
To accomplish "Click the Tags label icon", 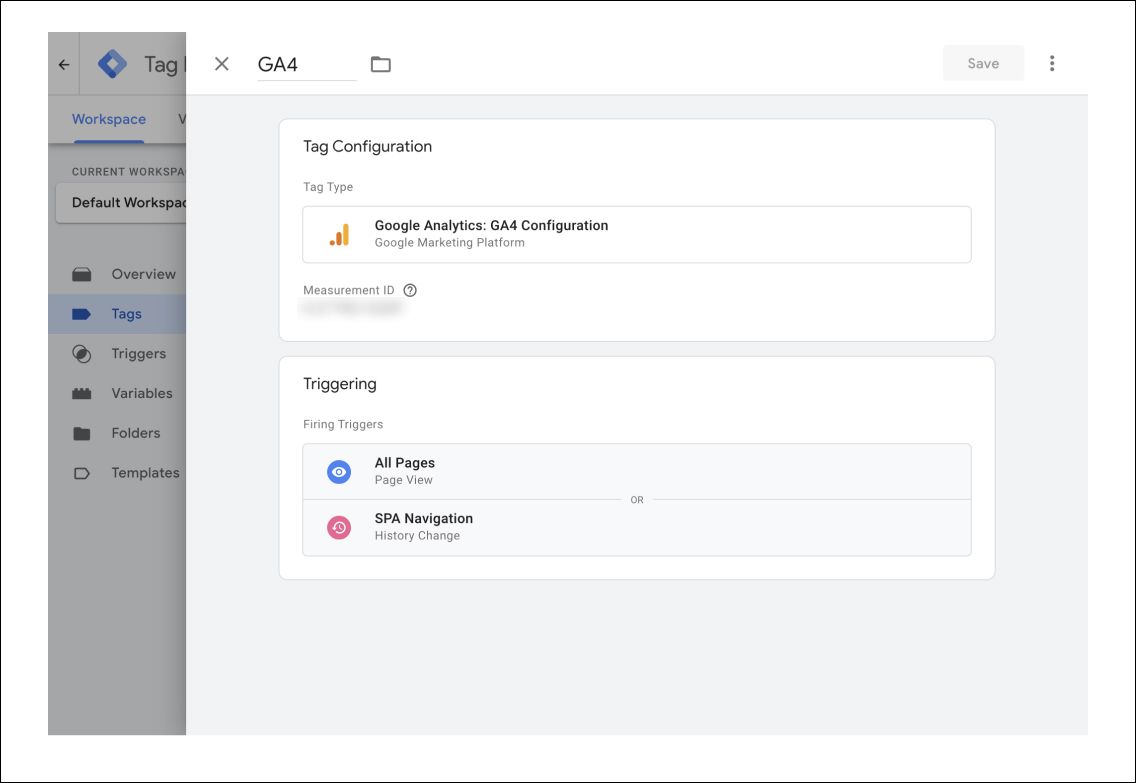I will coord(82,314).
